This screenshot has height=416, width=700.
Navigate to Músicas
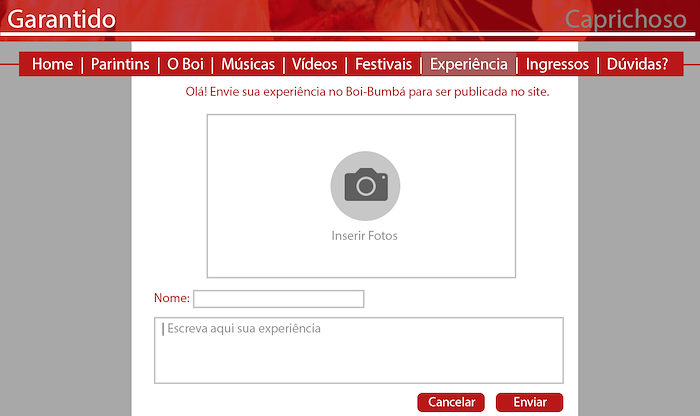248,64
